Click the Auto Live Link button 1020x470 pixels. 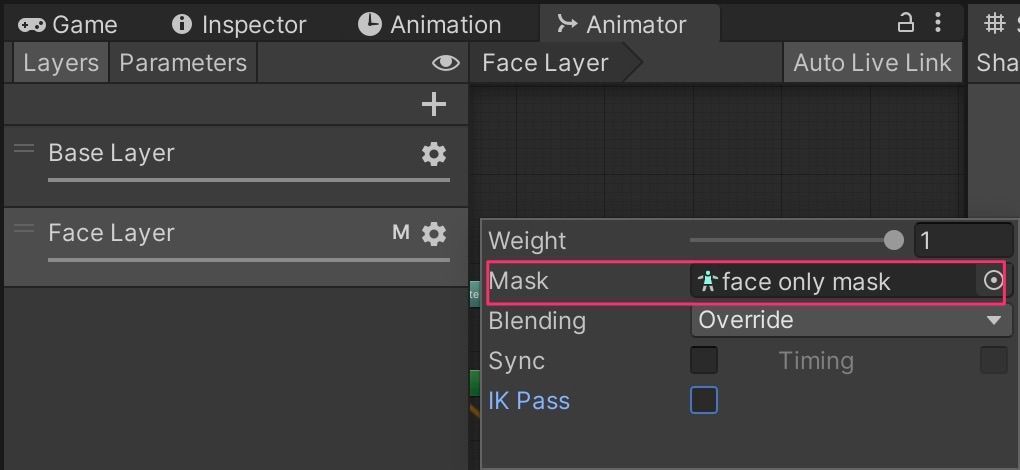[x=872, y=62]
